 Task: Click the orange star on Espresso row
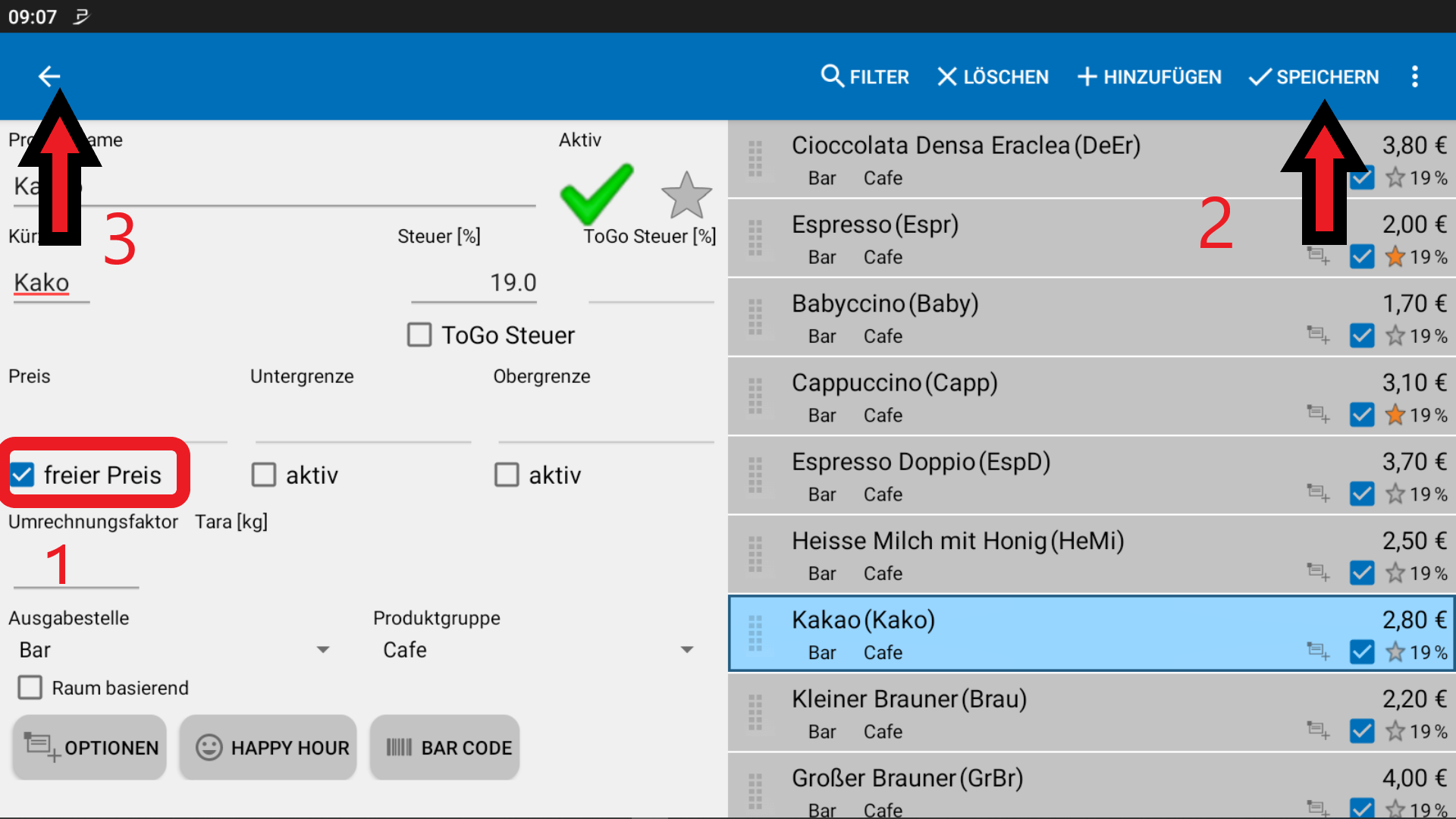click(1395, 256)
